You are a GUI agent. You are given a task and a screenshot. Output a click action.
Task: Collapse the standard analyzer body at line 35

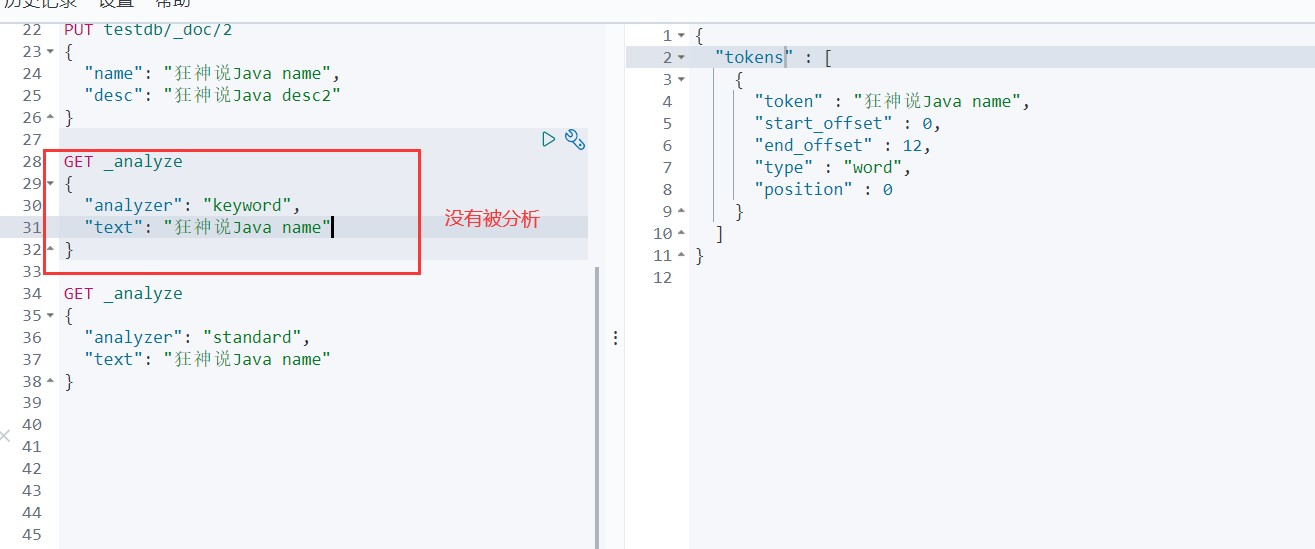51,315
